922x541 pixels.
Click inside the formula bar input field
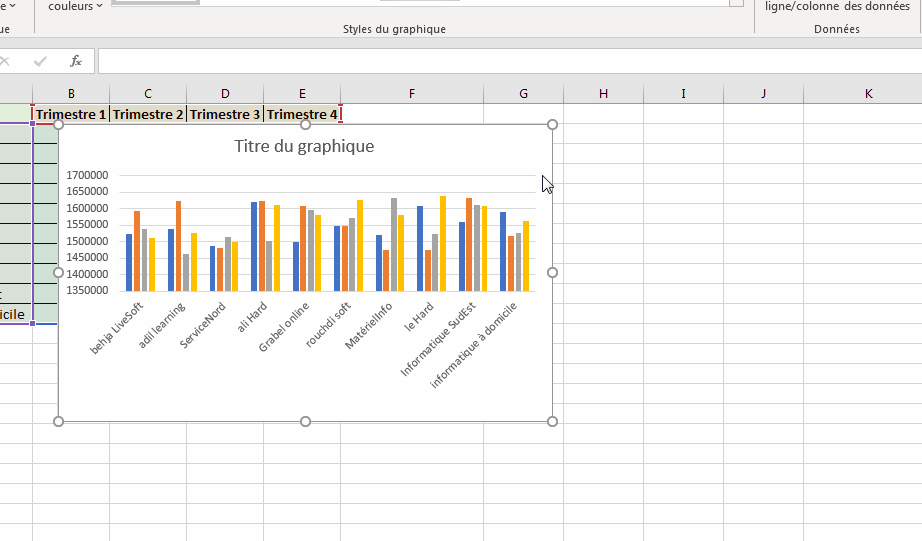[510, 61]
